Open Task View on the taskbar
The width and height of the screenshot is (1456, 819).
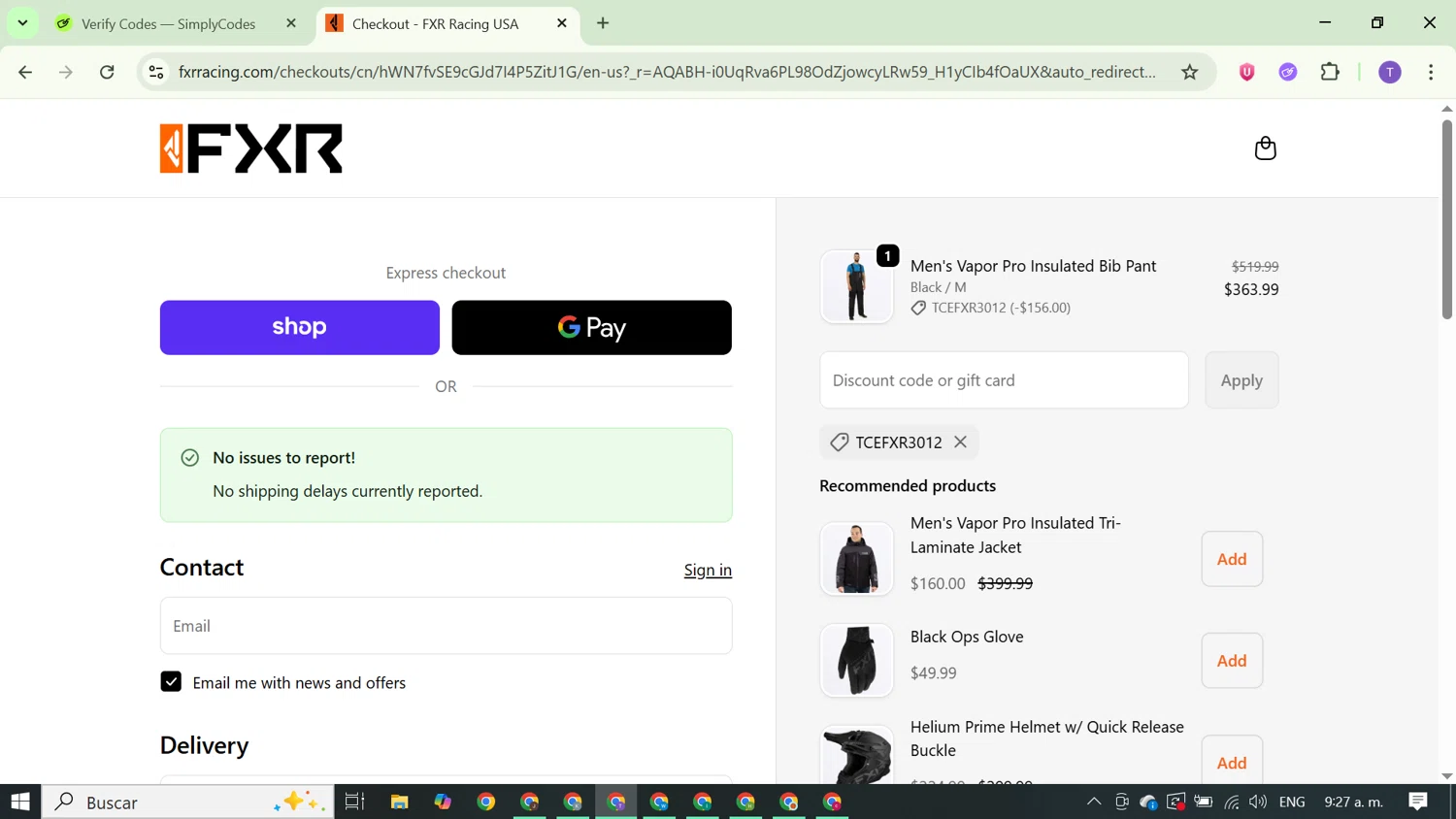[x=354, y=802]
